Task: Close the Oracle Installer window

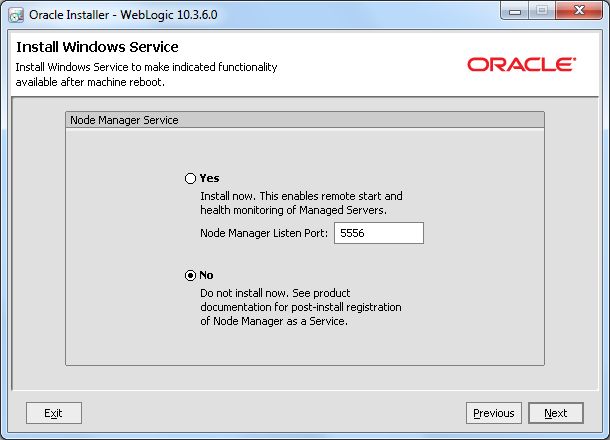Action: [579, 11]
